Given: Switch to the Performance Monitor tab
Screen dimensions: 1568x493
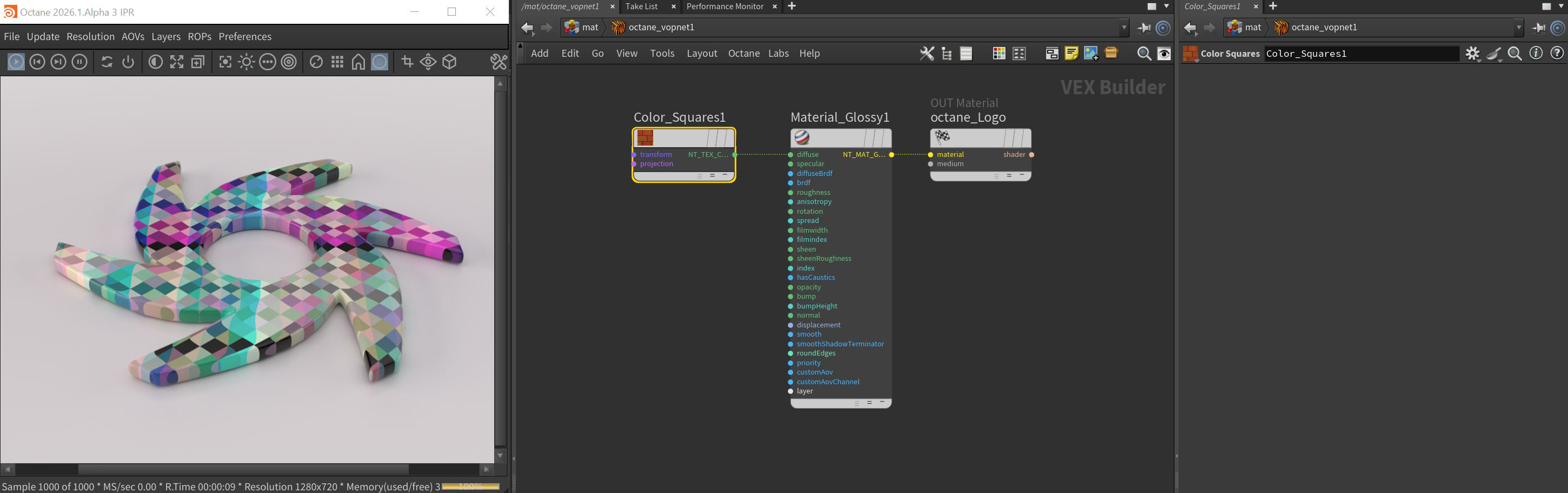Looking at the screenshot, I should 725,6.
